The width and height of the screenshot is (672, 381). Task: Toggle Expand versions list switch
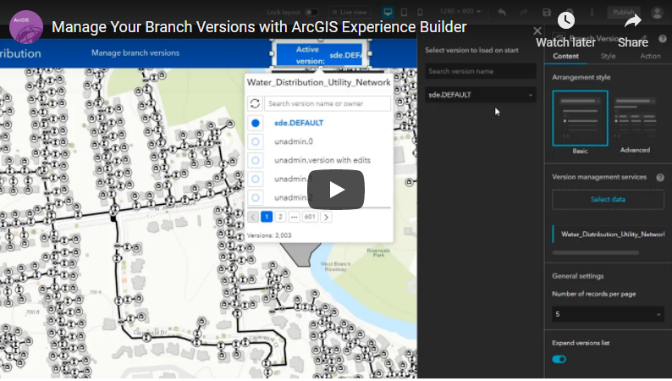coord(559,359)
